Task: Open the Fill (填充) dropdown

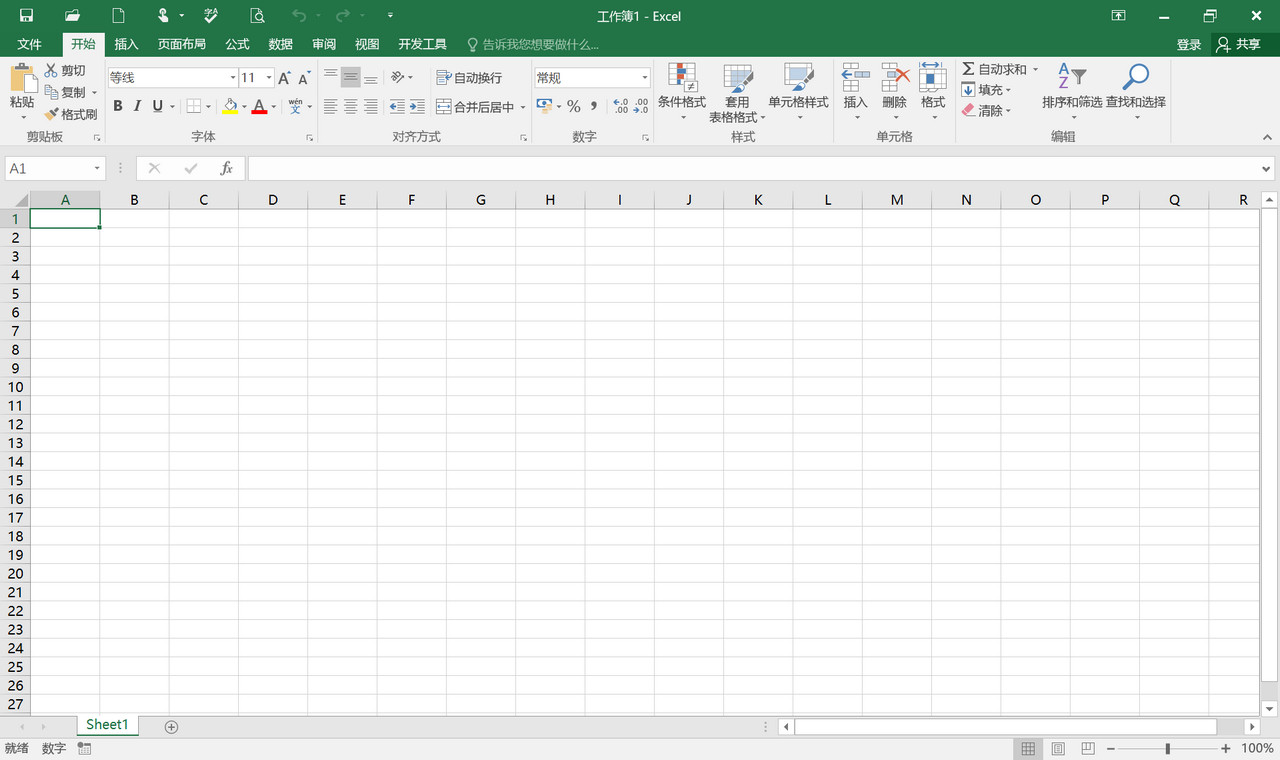Action: pyautogui.click(x=987, y=90)
